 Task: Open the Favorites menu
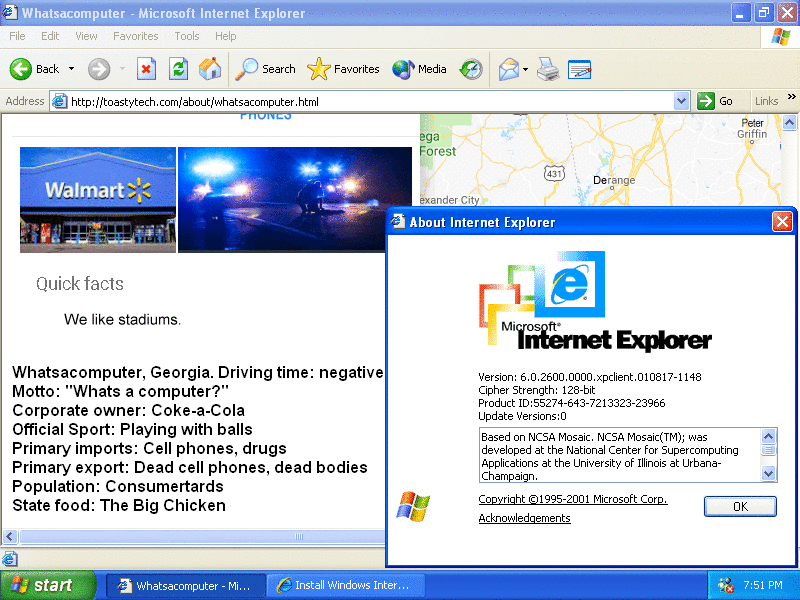pos(136,36)
